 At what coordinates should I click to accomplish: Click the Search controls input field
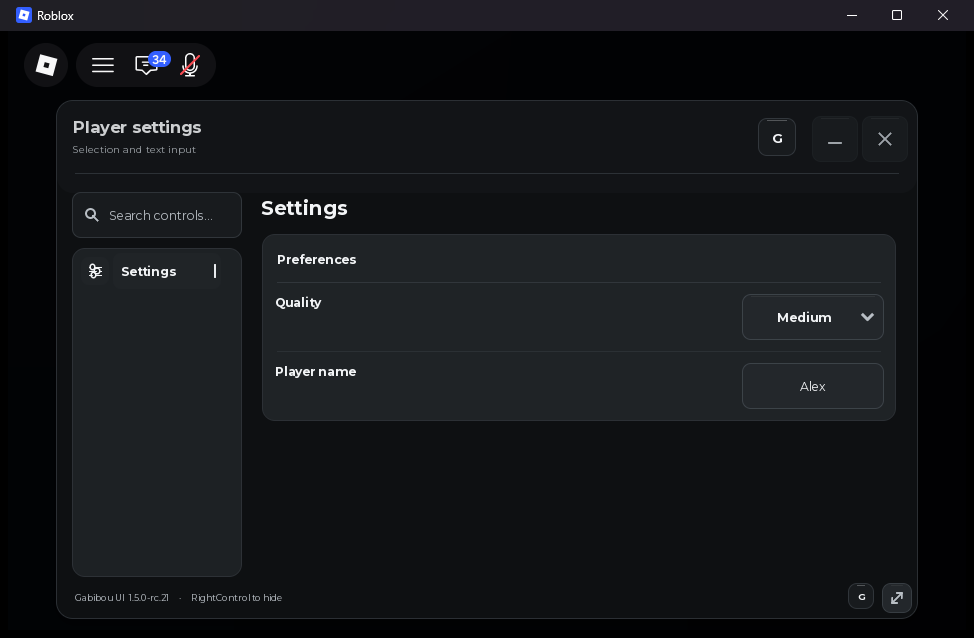[x=157, y=215]
